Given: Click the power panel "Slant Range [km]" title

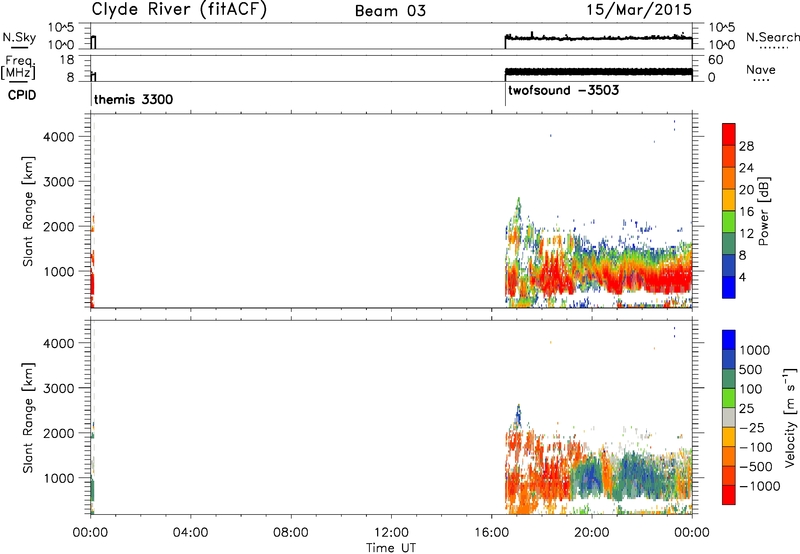Looking at the screenshot, I should [x=28, y=211].
